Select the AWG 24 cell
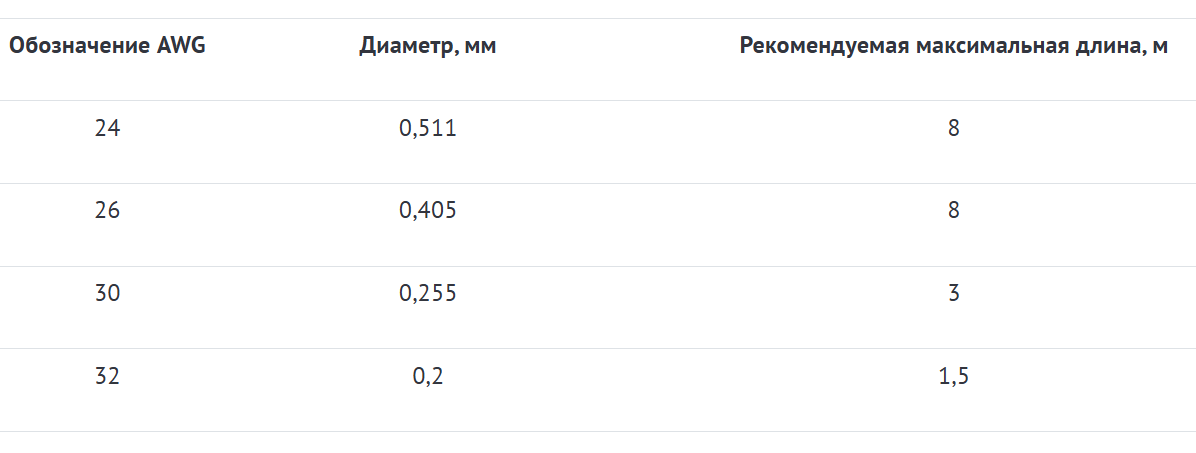This screenshot has height=453, width=1196. (108, 128)
